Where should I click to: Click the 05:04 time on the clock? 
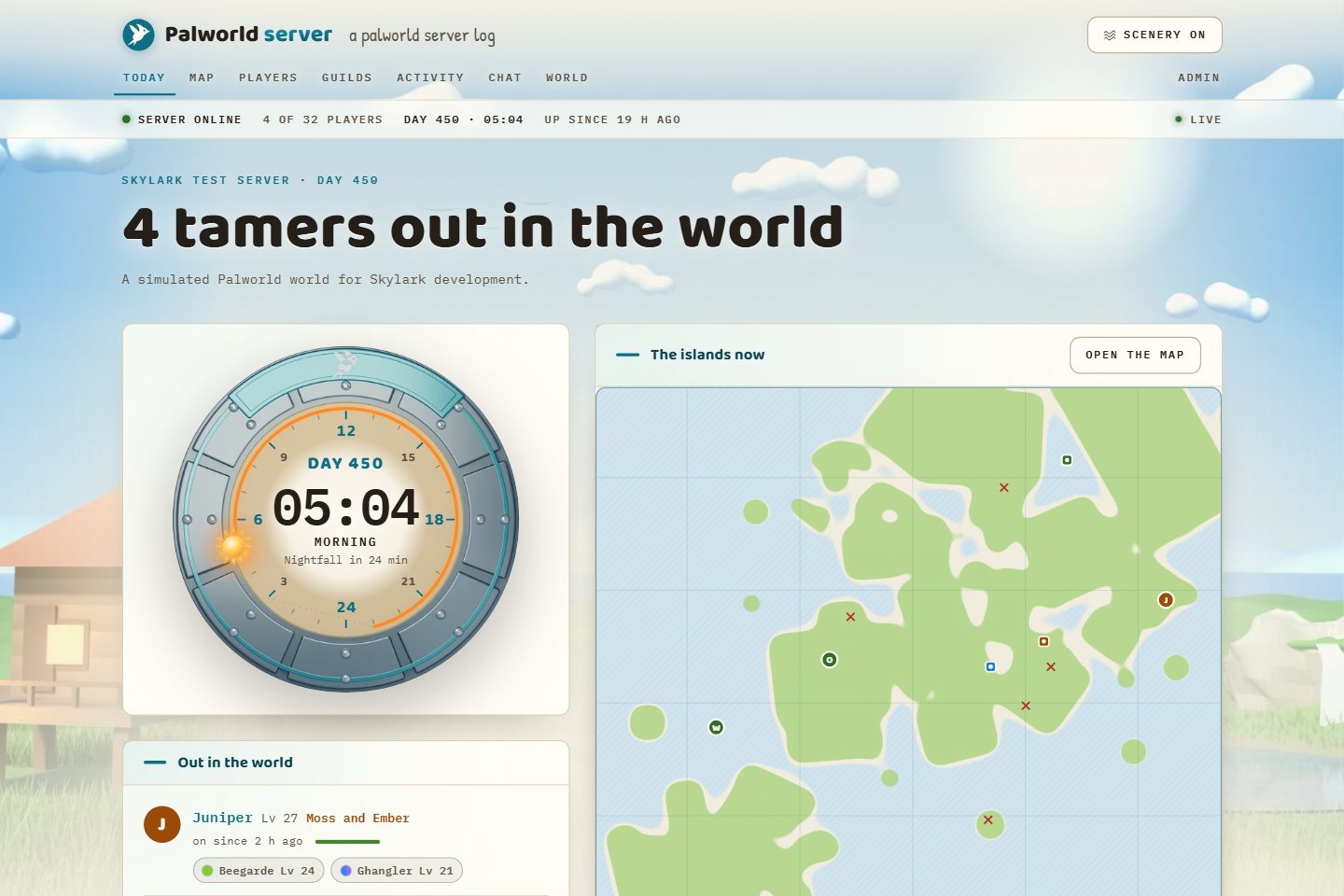pos(345,509)
